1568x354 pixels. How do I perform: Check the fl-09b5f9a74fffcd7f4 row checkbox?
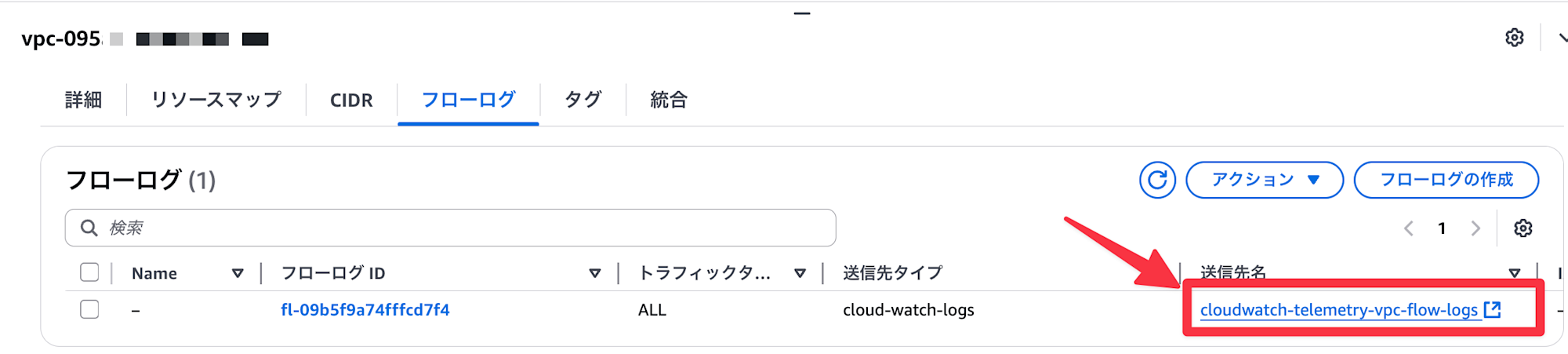(89, 309)
